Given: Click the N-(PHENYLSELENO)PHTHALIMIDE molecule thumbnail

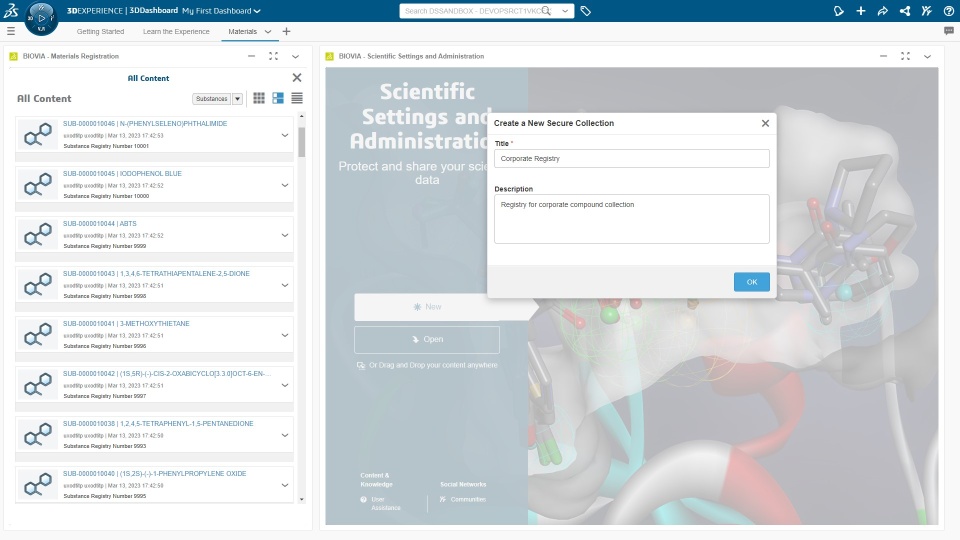Looking at the screenshot, I should 38,135.
